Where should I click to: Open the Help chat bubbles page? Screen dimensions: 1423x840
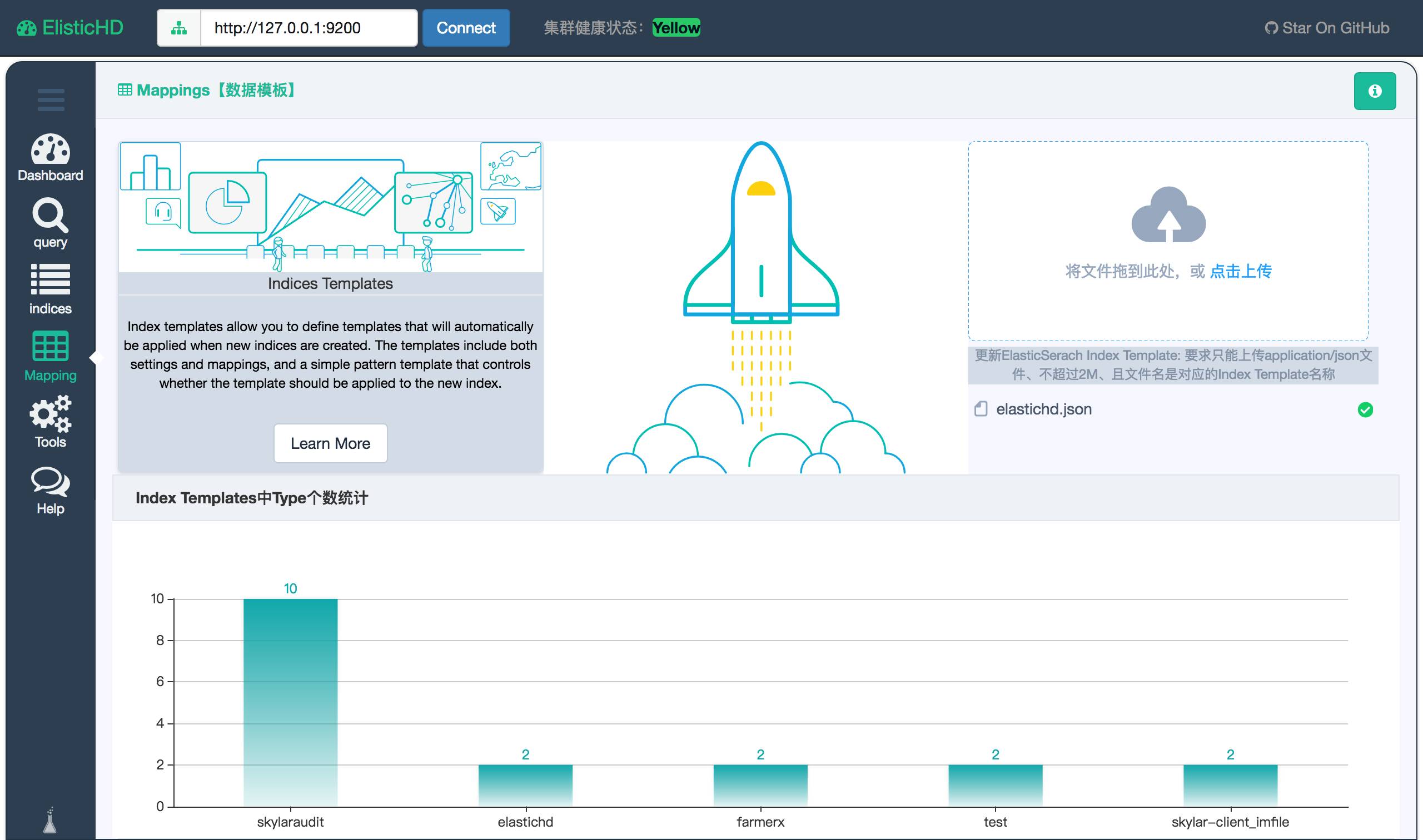tap(51, 491)
